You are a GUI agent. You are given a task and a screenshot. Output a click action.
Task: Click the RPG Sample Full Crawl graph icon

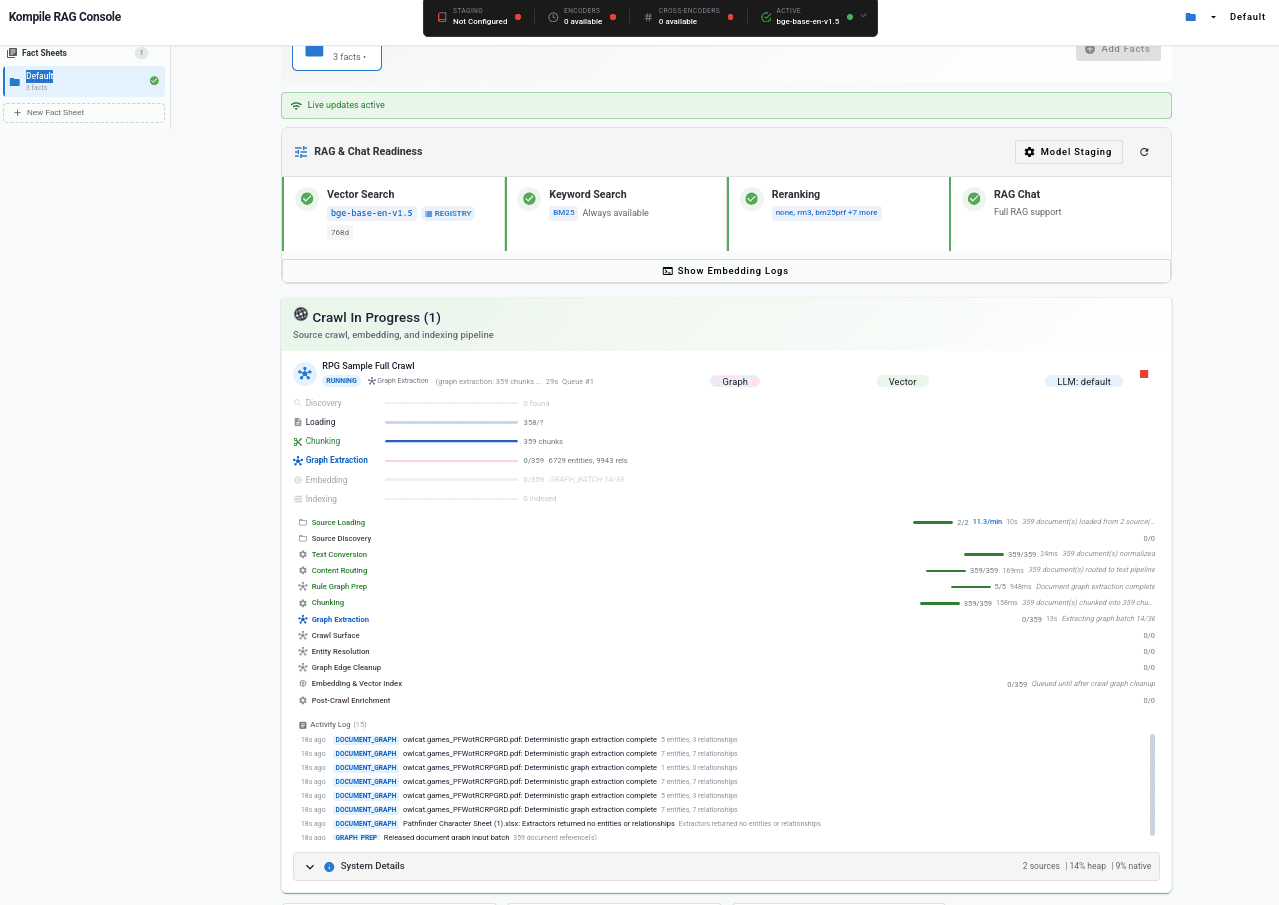point(305,373)
